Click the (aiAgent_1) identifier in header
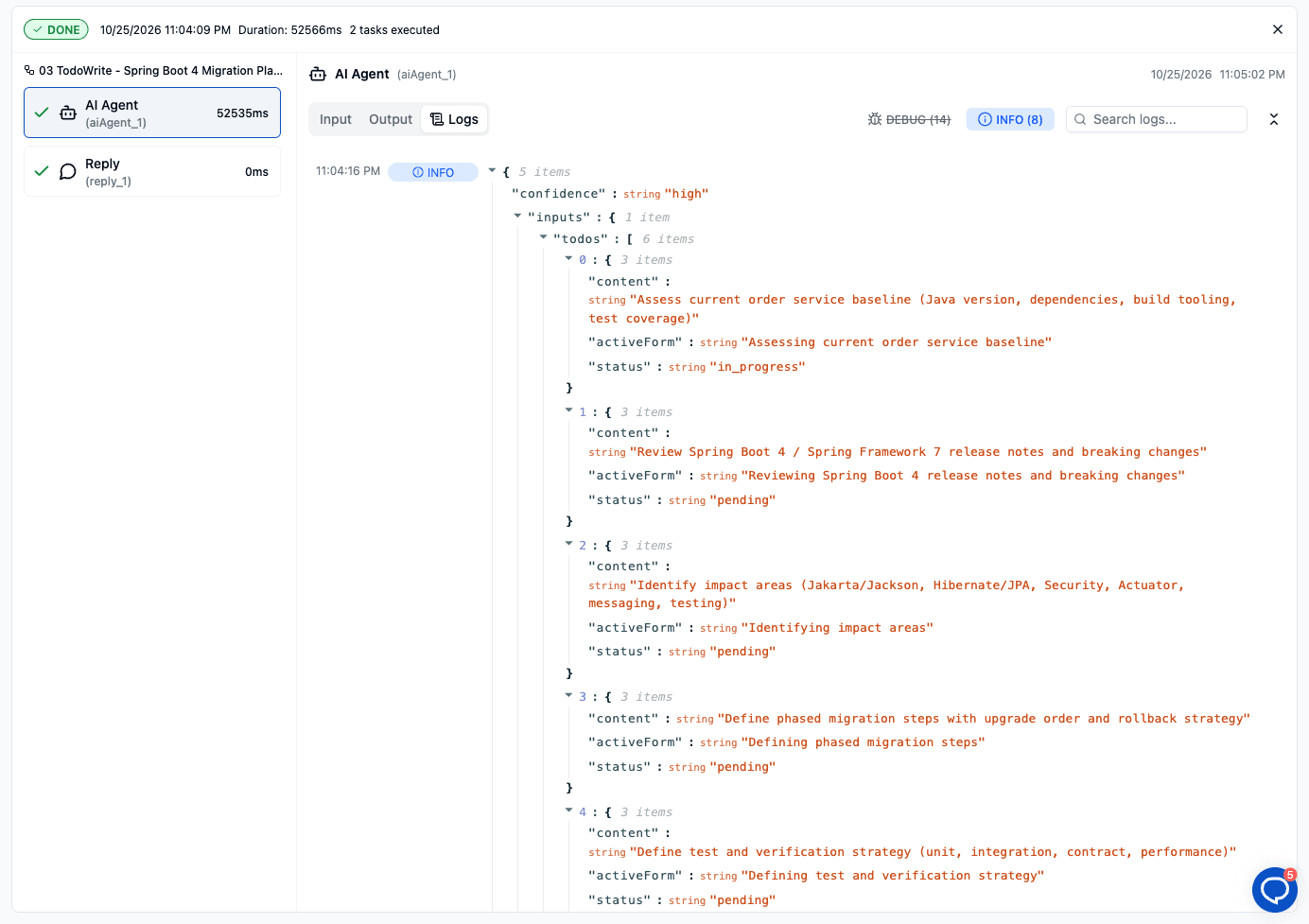The width and height of the screenshot is (1309, 924). [x=427, y=75]
